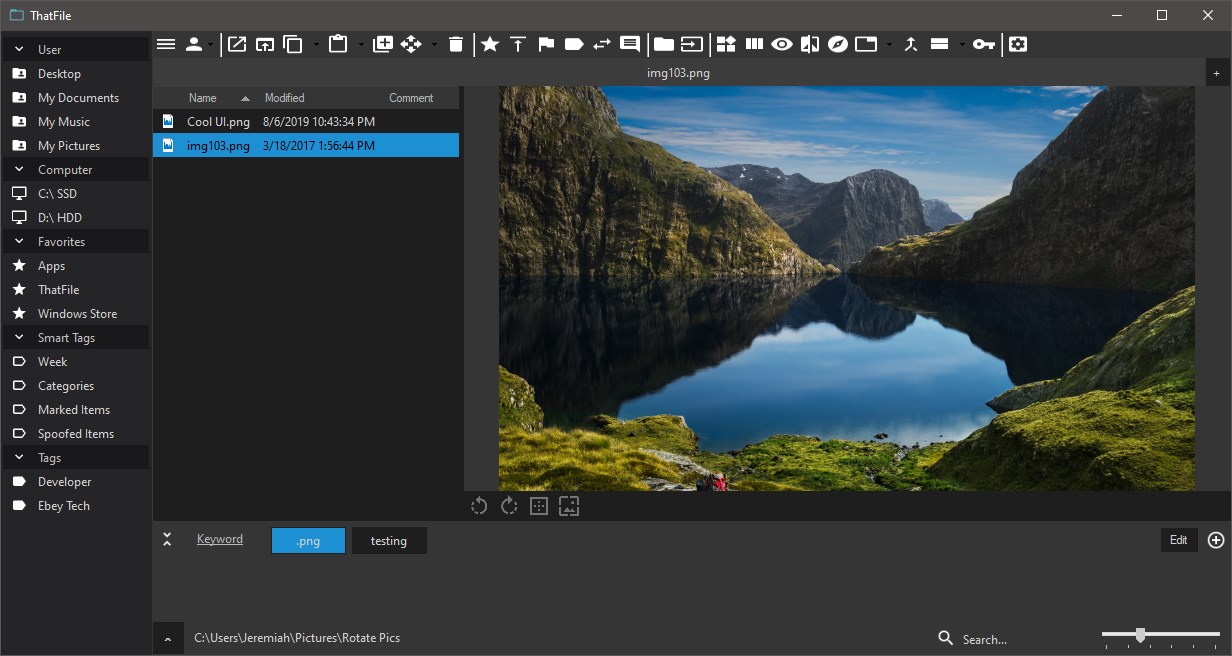Click the Edit button

(x=1179, y=540)
